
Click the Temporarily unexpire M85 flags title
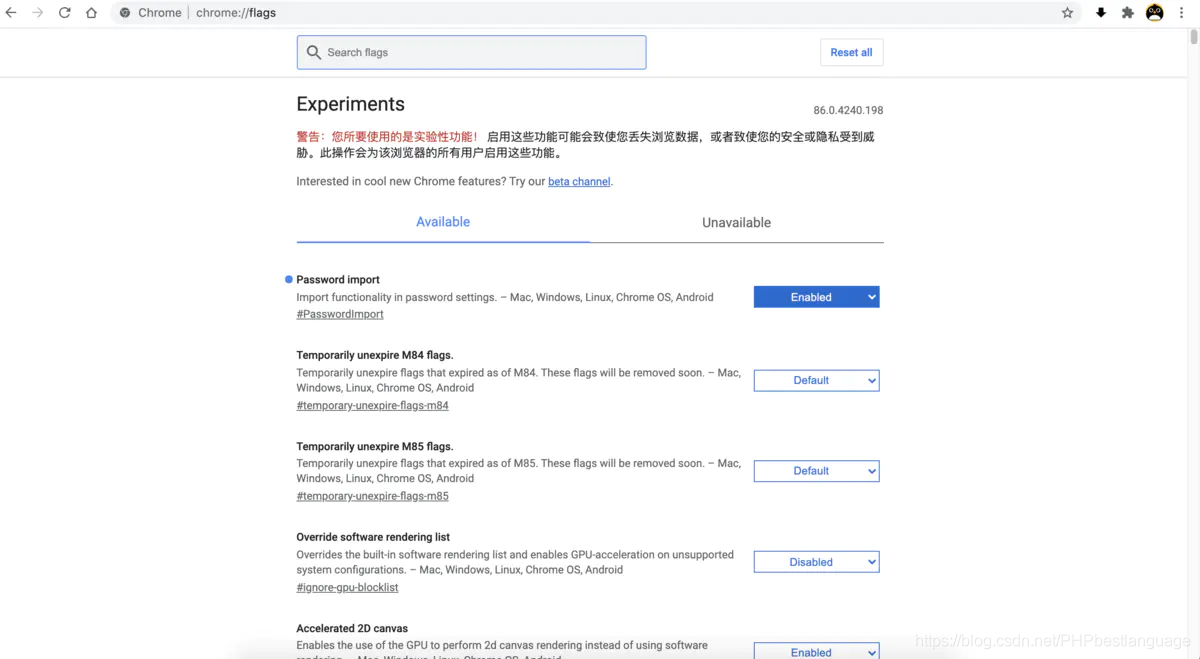[x=375, y=446]
